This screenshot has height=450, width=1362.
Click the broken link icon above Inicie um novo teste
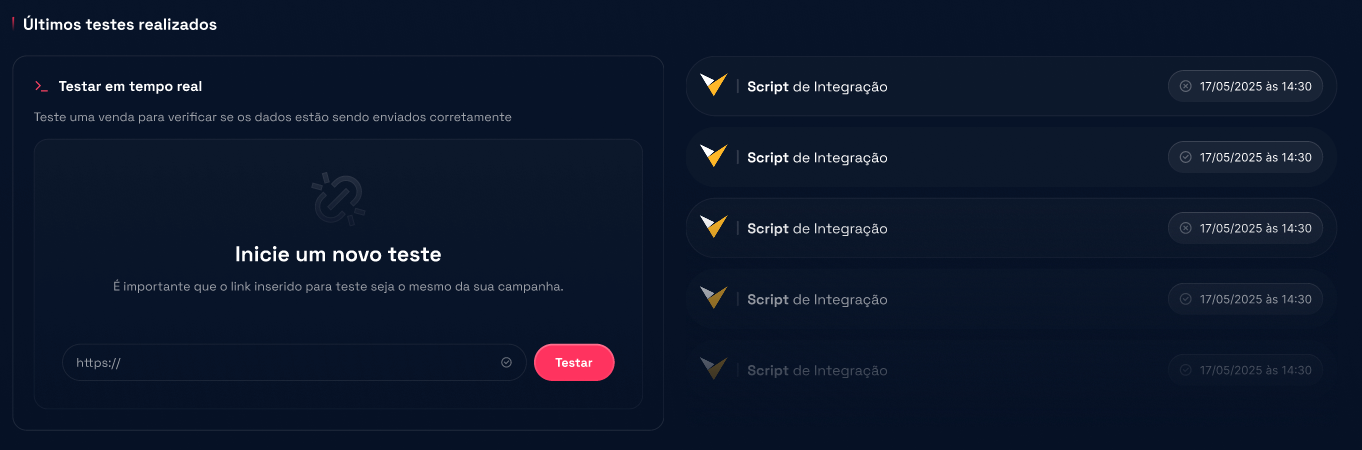point(338,198)
